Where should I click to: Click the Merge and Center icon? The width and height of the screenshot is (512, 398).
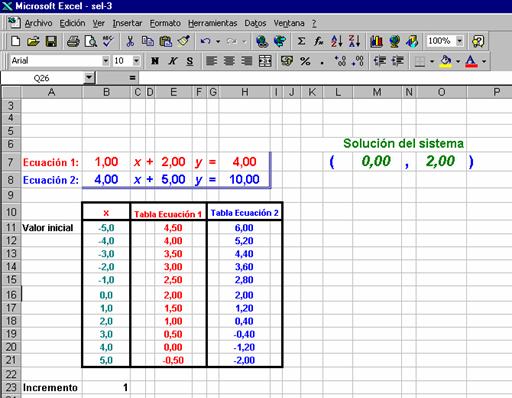[265, 61]
